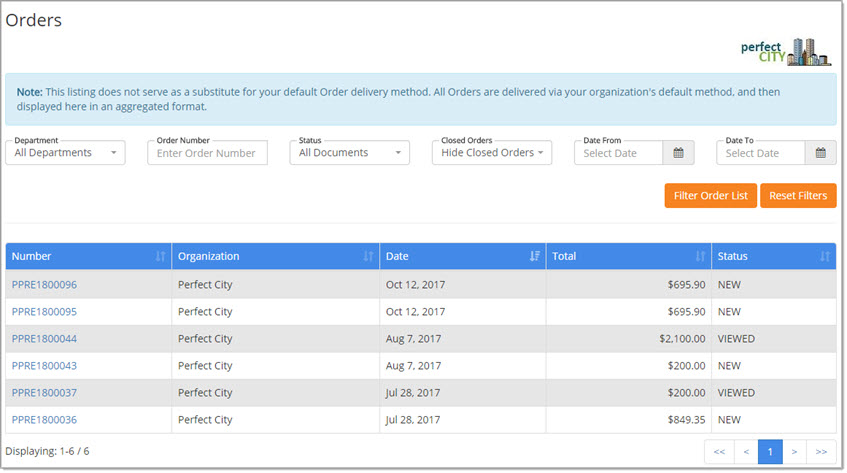Expand the All Departments dropdown
The height and width of the screenshot is (473, 847).
pos(66,153)
